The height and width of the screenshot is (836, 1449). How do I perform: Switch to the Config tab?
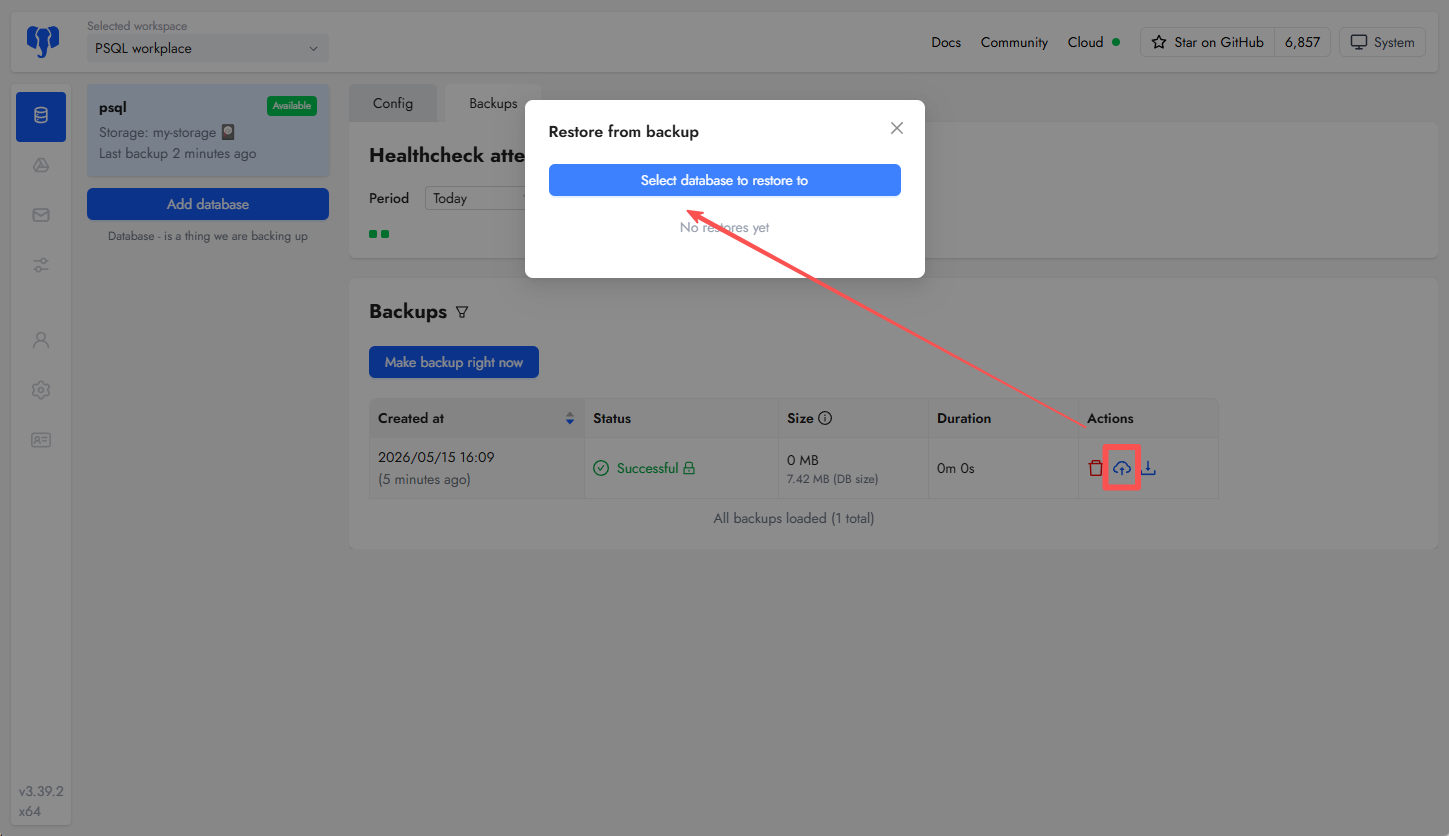pyautogui.click(x=393, y=103)
